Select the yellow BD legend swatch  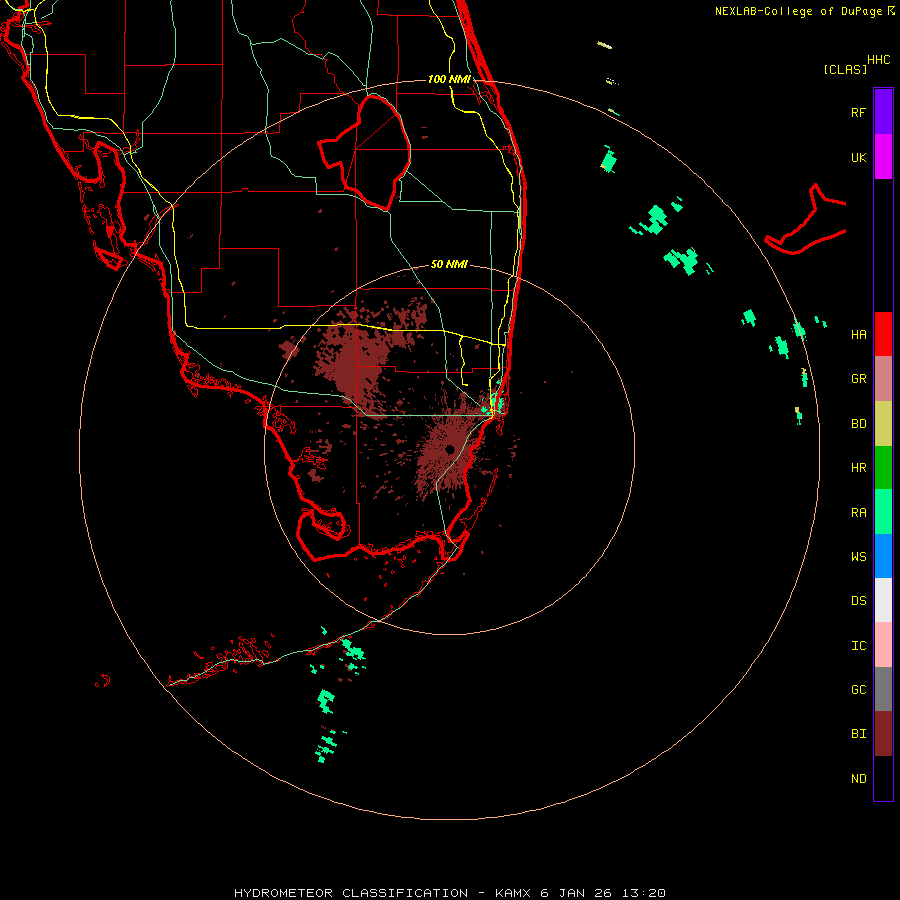(883, 423)
